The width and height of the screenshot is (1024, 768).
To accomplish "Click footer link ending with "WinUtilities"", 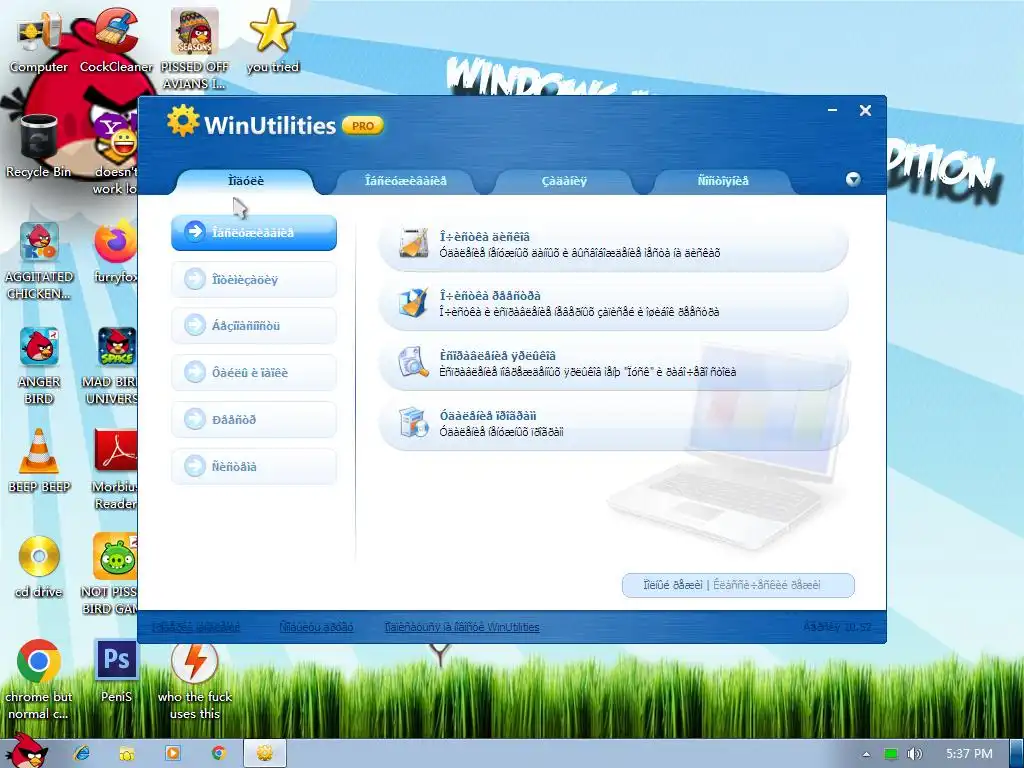I will (462, 627).
